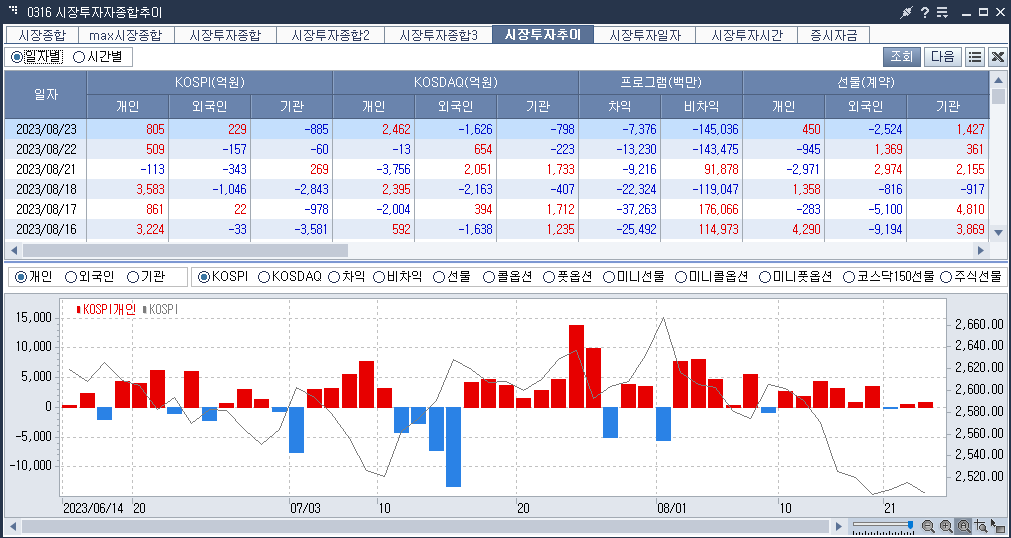Image resolution: width=1011 pixels, height=538 pixels.
Task: Select the 2023/08/23 date row
Action: pyautogui.click(x=496, y=130)
